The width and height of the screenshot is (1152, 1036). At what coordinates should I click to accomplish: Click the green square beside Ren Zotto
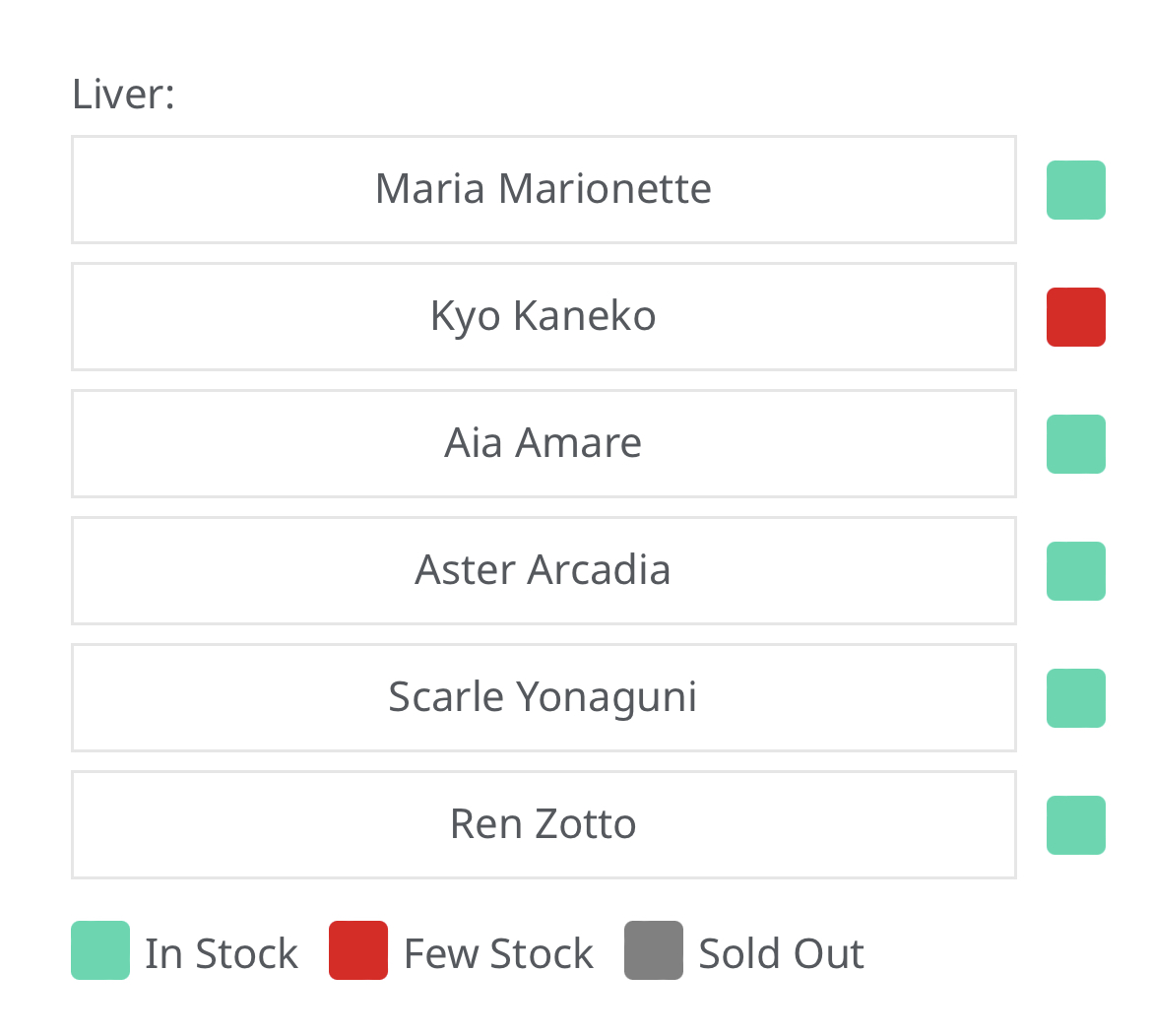1075,825
